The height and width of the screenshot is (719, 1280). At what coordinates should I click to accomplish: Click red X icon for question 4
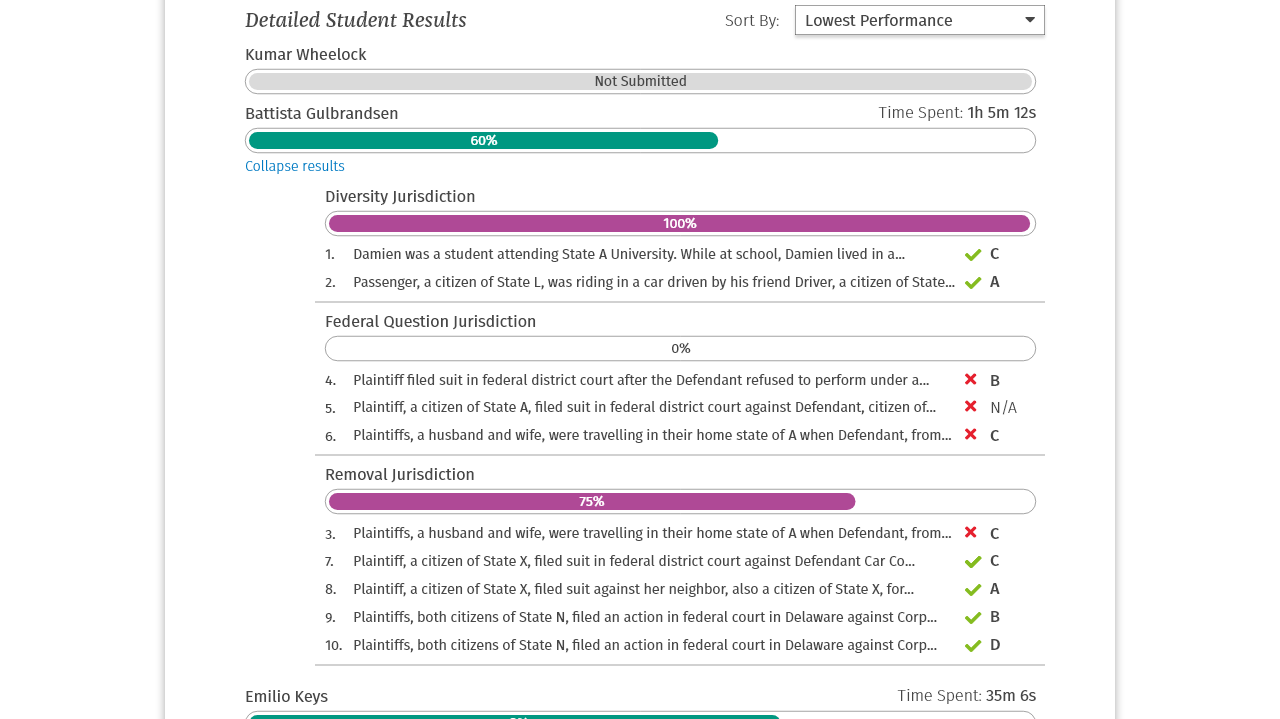pos(970,380)
